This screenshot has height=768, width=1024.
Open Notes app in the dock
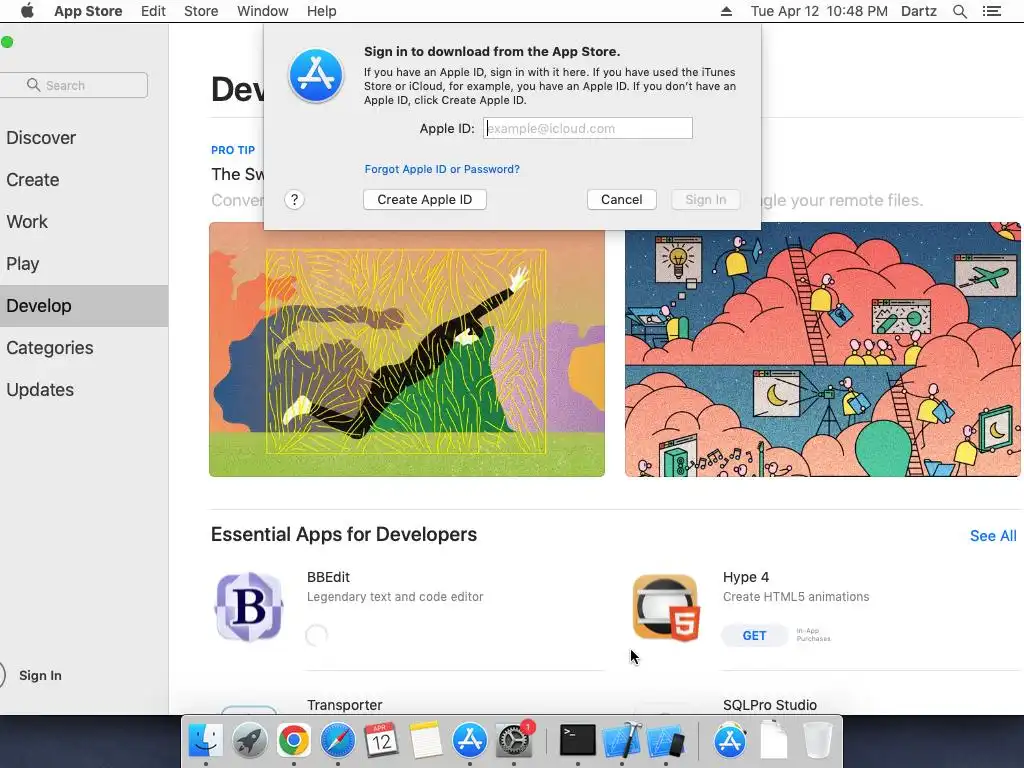pyautogui.click(x=426, y=741)
